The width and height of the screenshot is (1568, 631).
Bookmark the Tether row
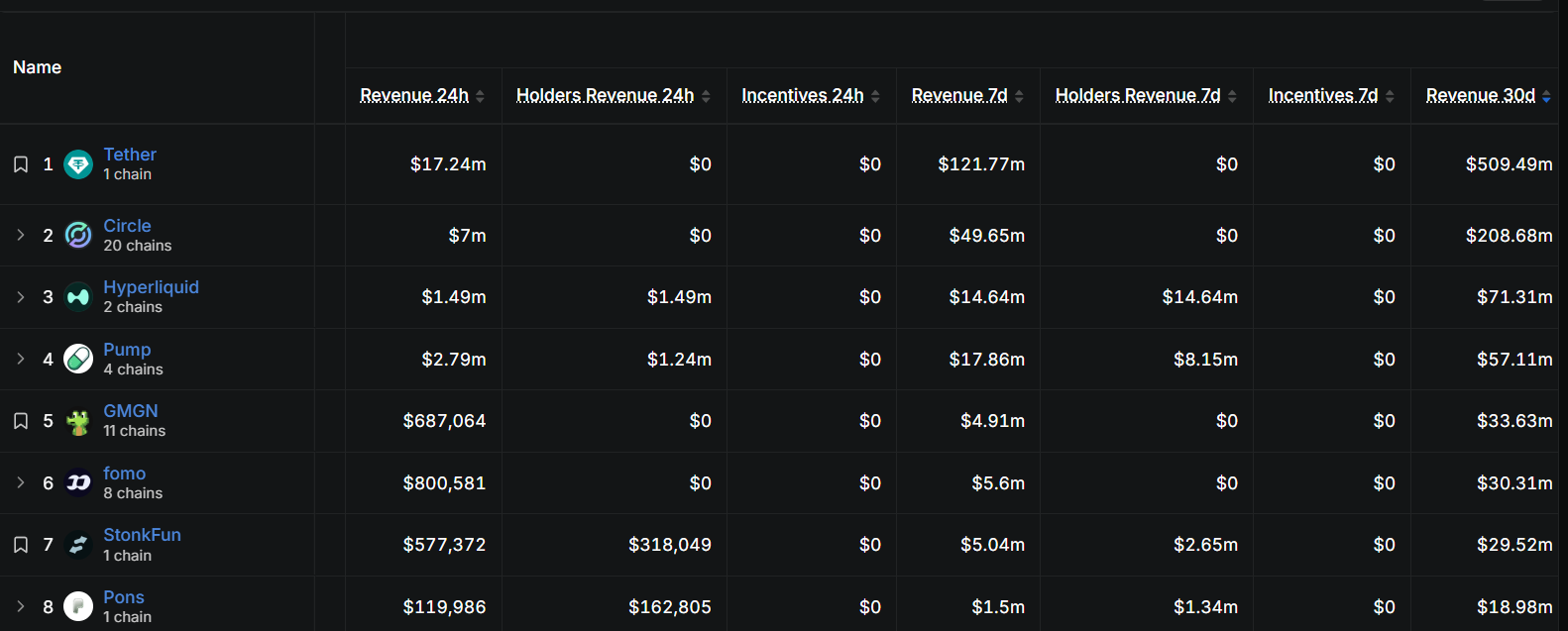point(21,164)
